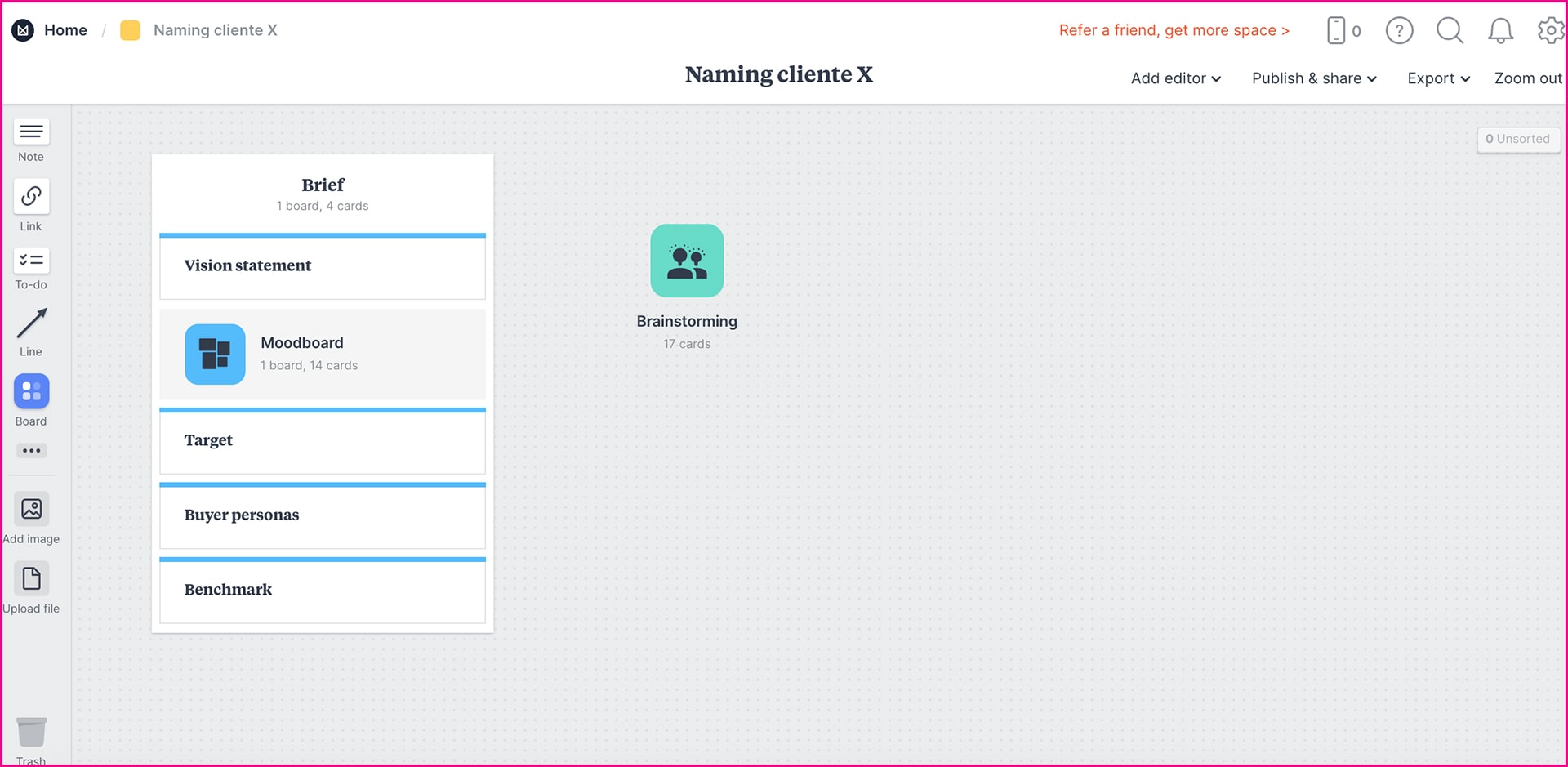Expand the Publish & share menu
This screenshot has width=1568, height=767.
[1314, 78]
